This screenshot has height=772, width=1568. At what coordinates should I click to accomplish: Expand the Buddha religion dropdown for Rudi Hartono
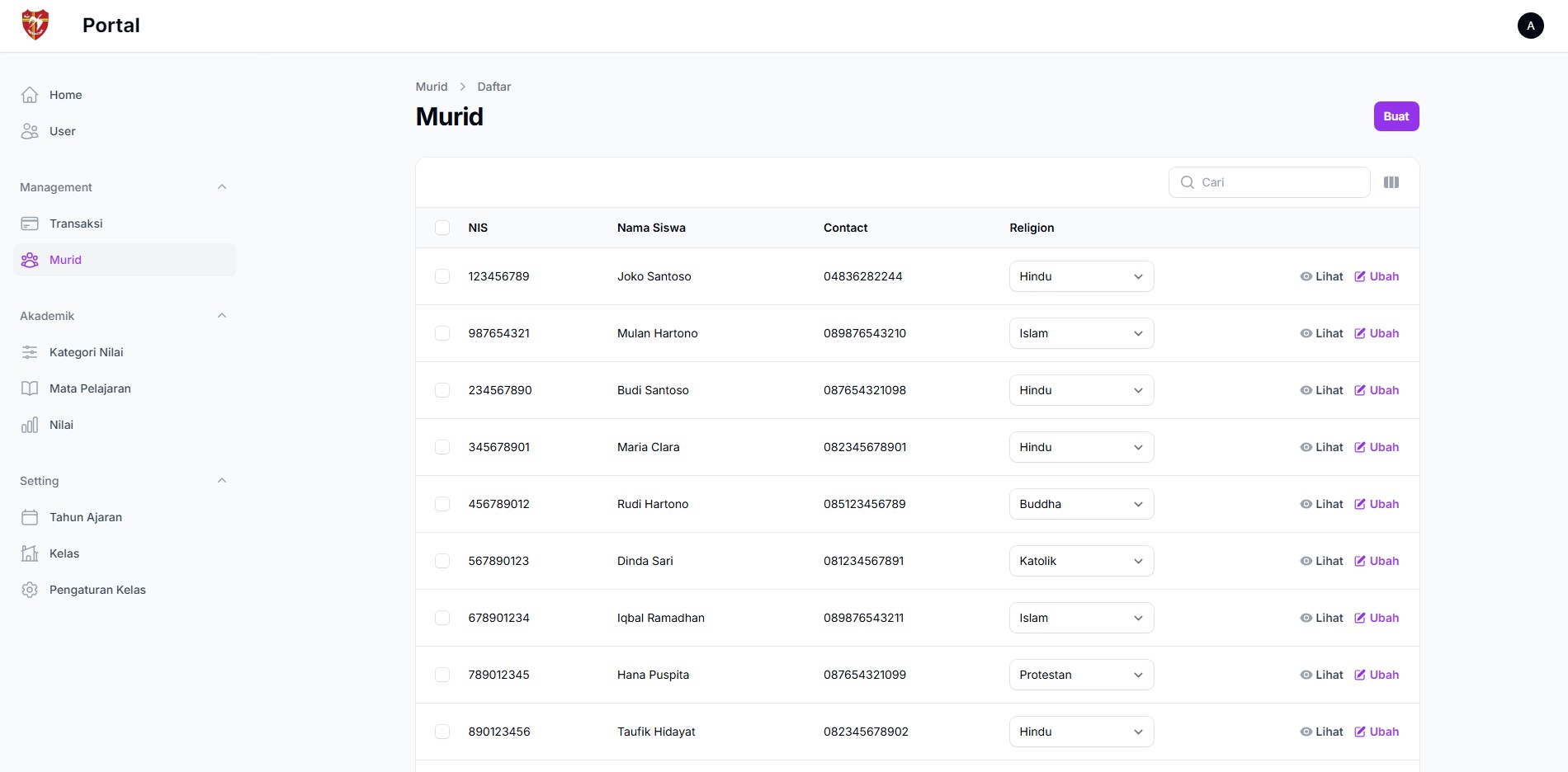[x=1080, y=504]
